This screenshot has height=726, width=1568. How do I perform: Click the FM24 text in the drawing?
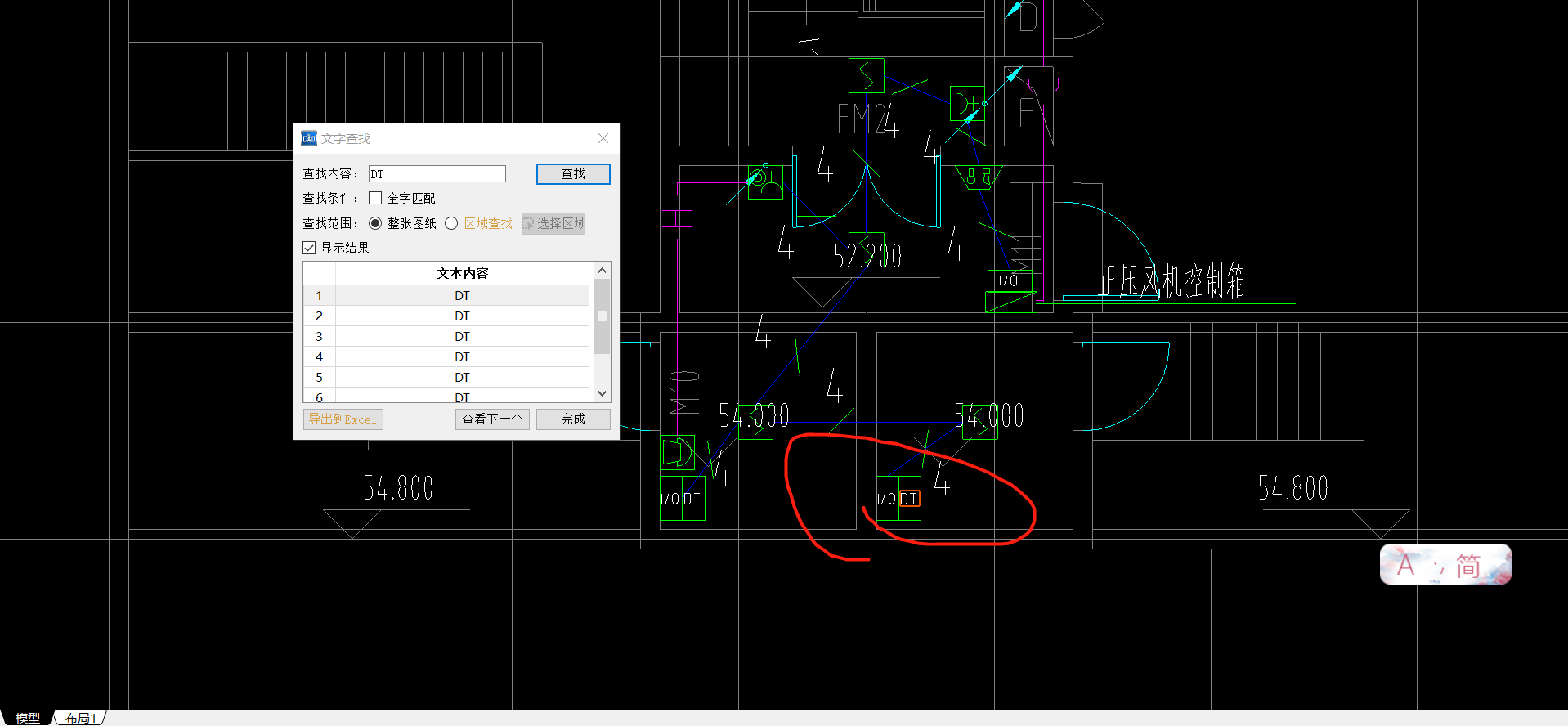867,119
